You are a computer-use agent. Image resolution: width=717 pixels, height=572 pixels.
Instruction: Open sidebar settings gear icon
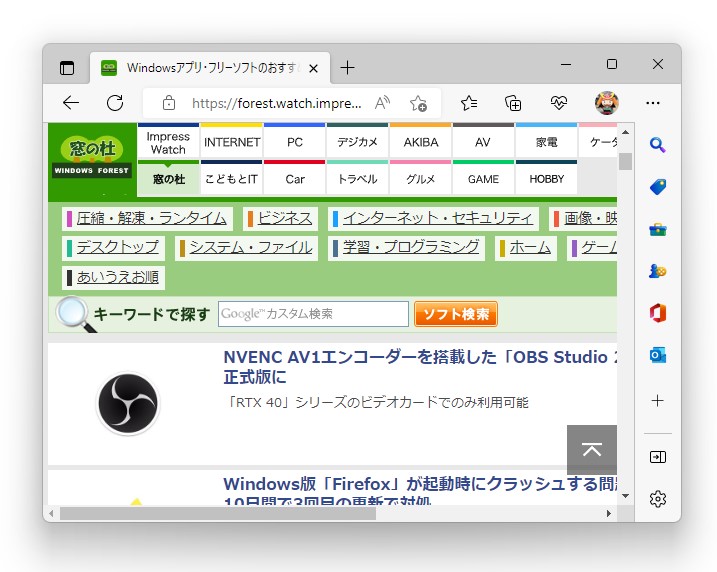(x=658, y=499)
